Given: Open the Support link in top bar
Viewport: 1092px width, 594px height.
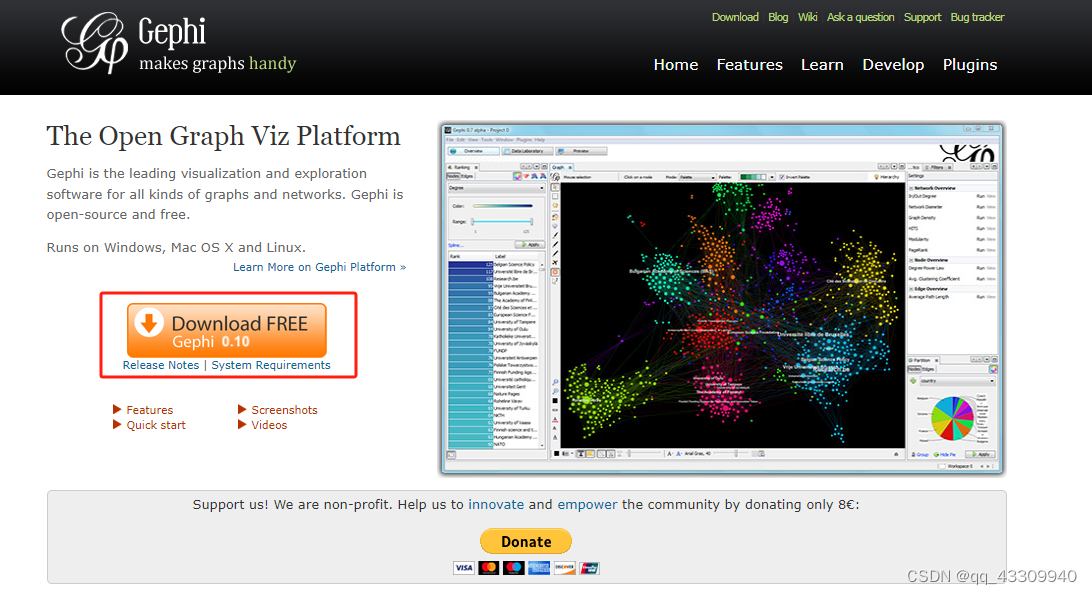Looking at the screenshot, I should [922, 17].
